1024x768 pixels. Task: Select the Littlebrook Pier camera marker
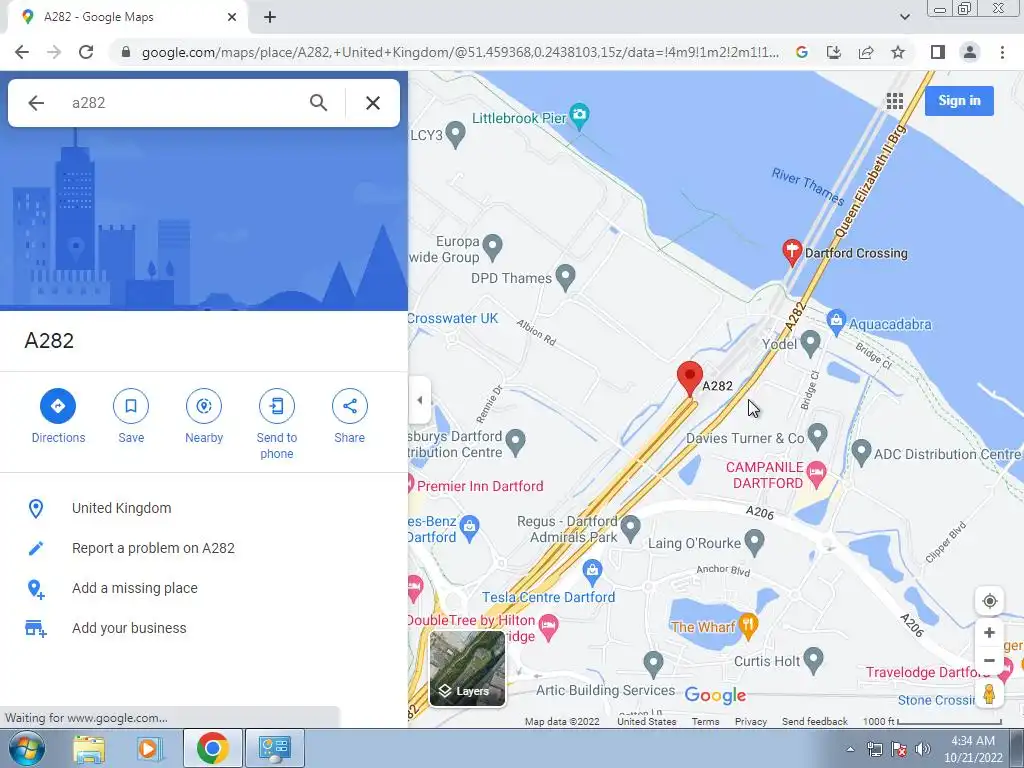tap(579, 115)
